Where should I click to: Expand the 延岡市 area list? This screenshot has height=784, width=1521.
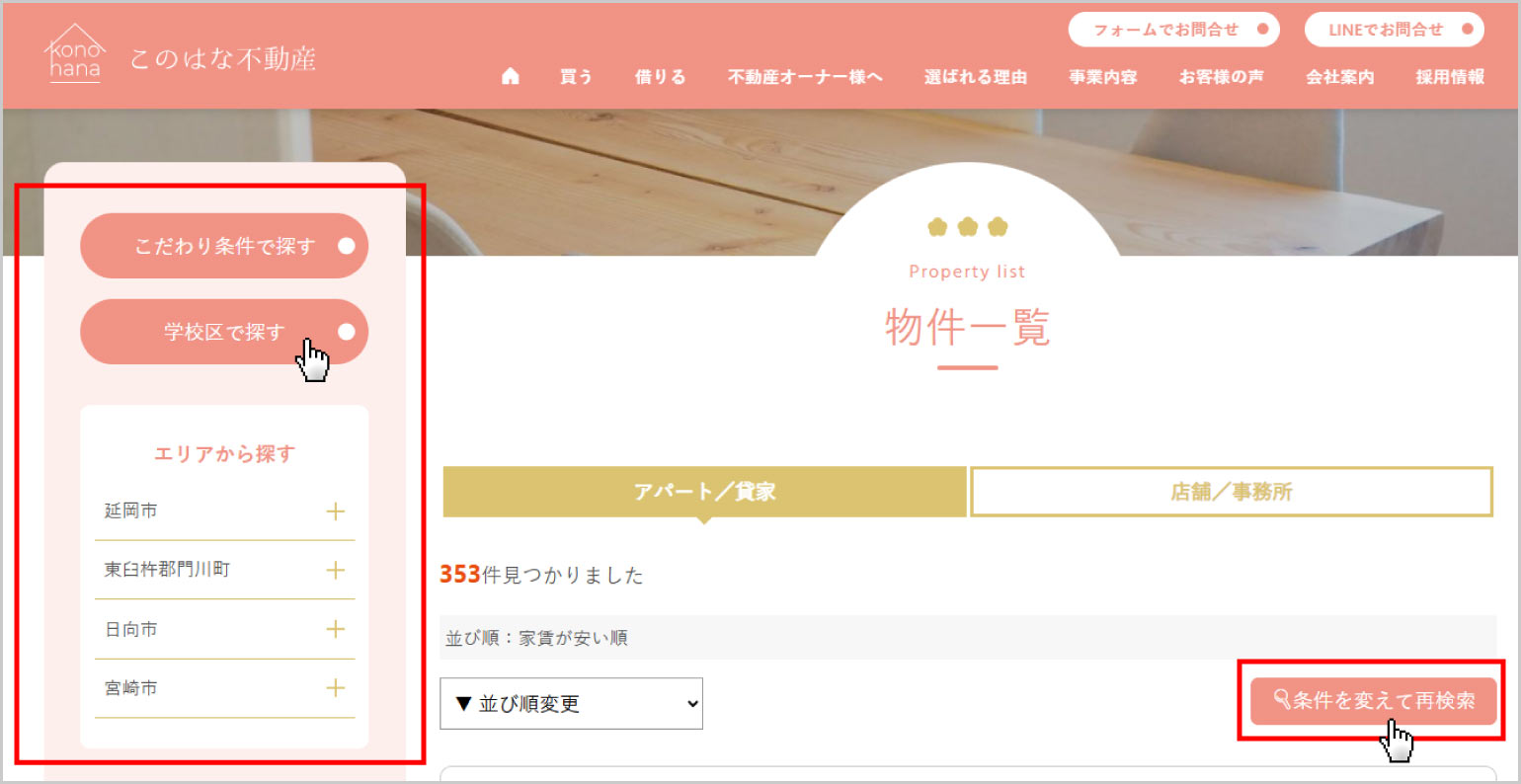[337, 511]
